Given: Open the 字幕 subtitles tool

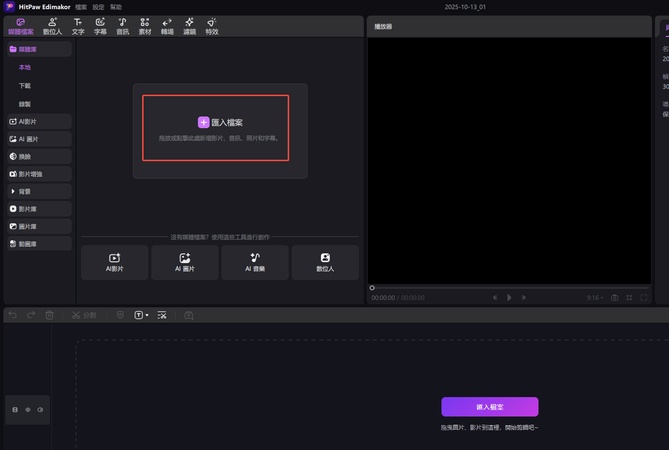Looking at the screenshot, I should tap(100, 26).
